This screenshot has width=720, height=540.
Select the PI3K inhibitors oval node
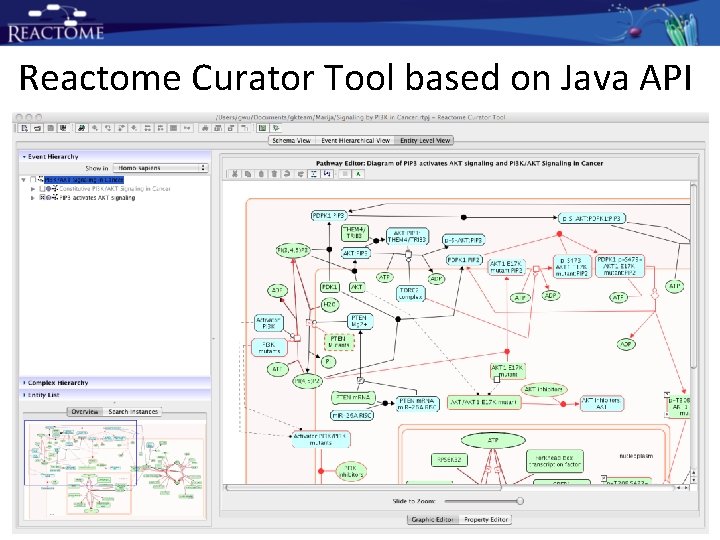click(351, 472)
